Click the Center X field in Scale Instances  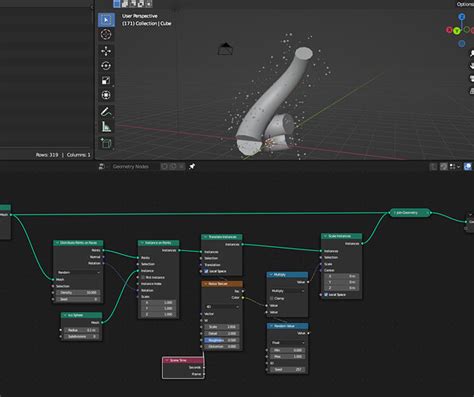[341, 276]
